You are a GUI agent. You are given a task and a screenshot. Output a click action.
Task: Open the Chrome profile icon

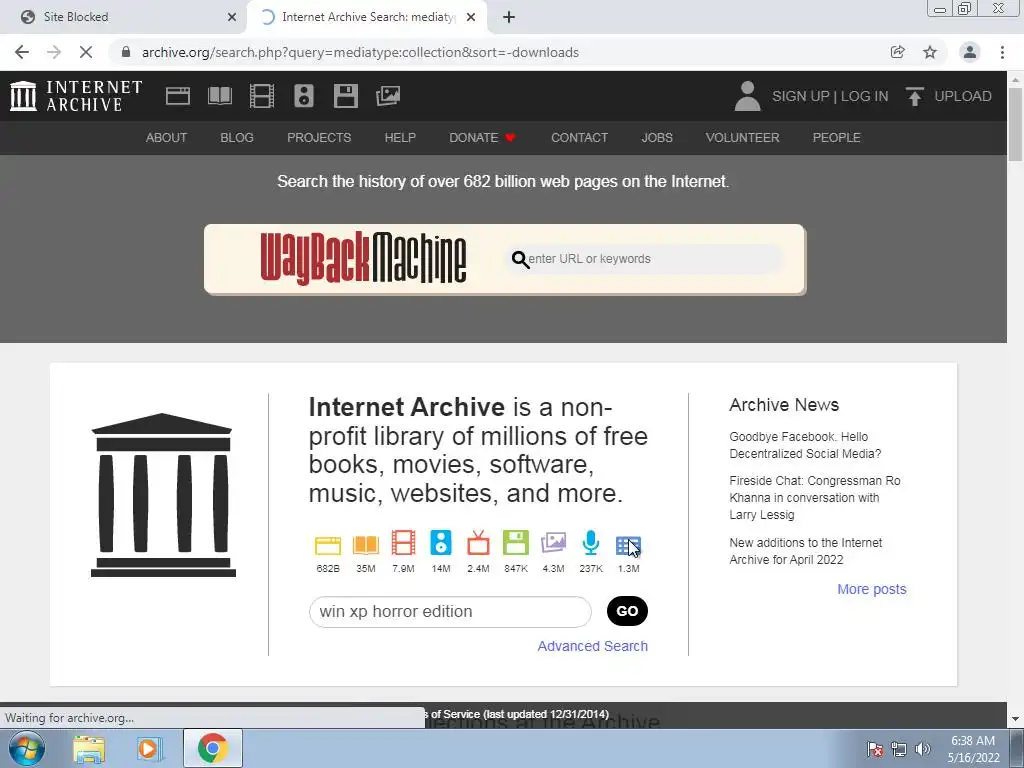point(970,52)
